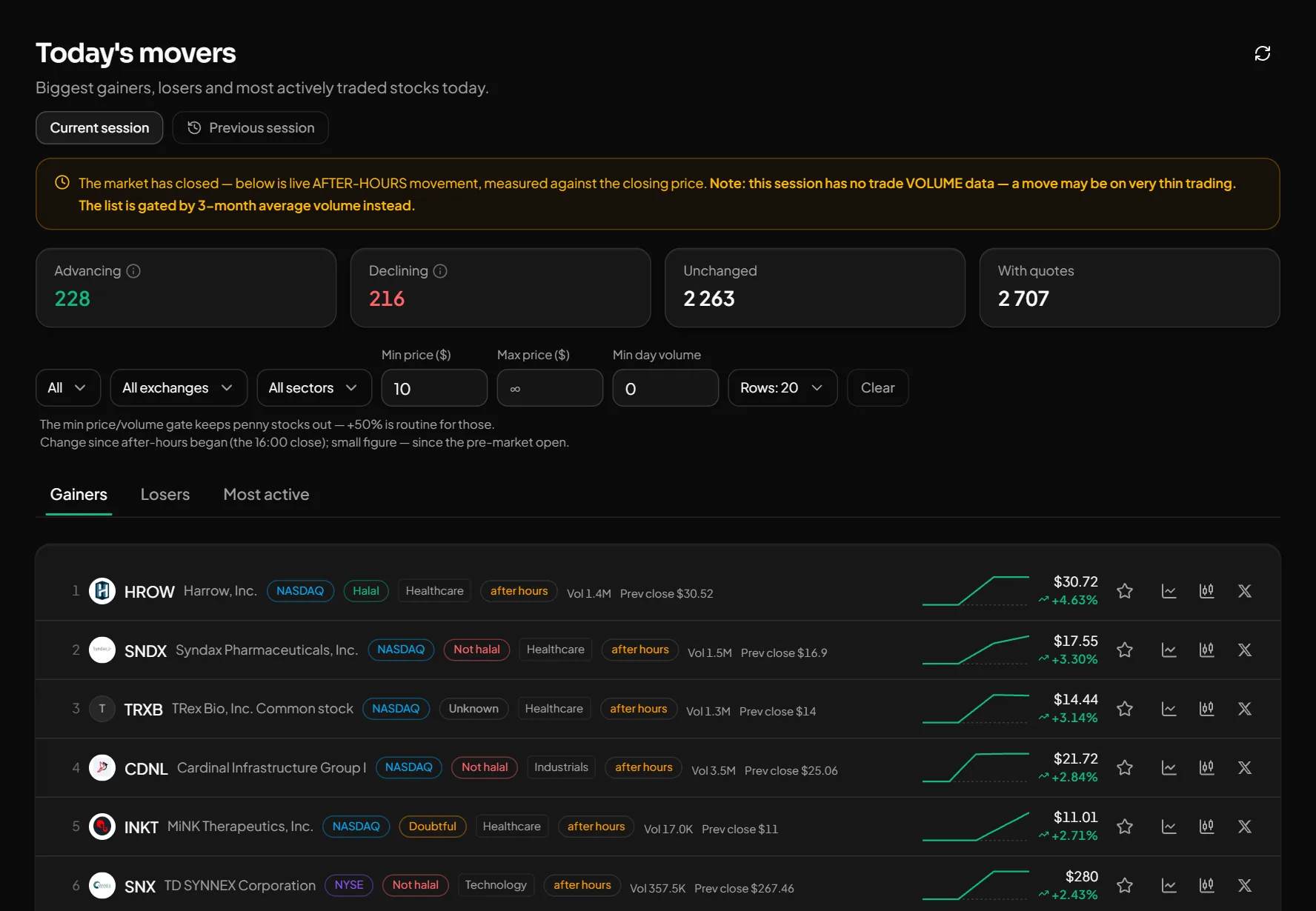Switch to the Gainers tab

pos(79,495)
